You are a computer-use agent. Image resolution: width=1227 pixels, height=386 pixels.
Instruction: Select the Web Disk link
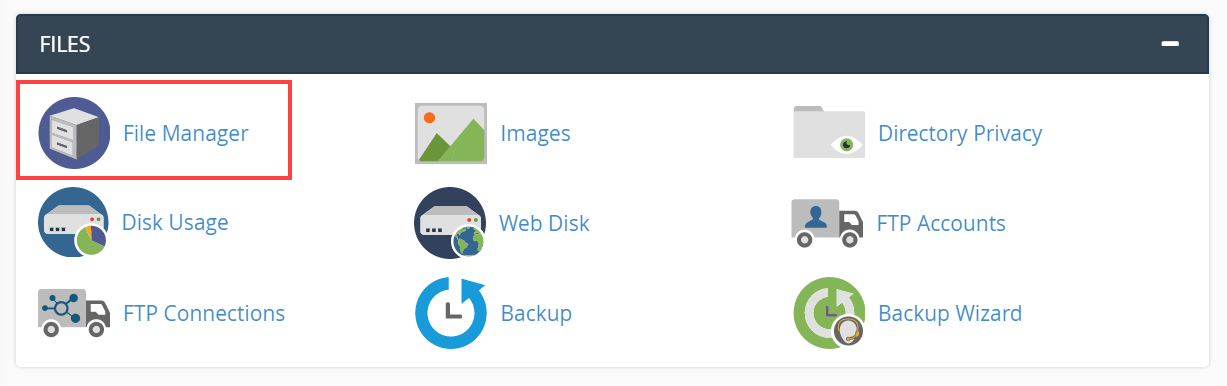pyautogui.click(x=545, y=222)
